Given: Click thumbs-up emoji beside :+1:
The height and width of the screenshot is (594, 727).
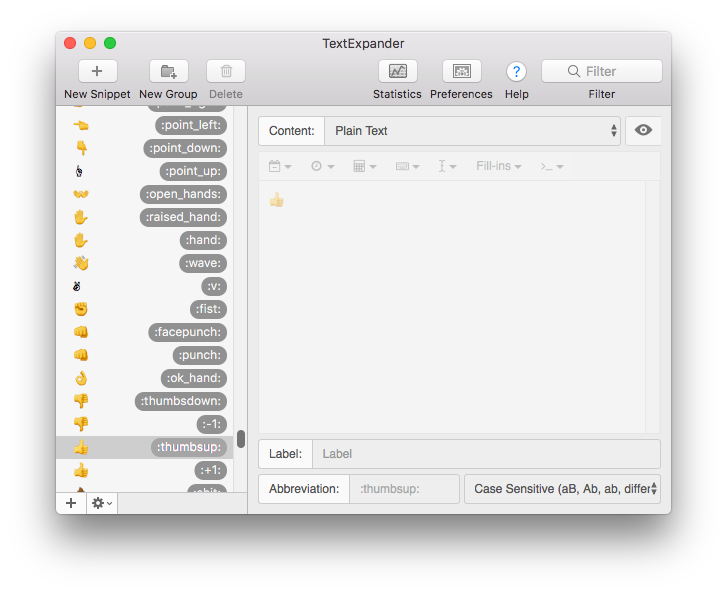Looking at the screenshot, I should (x=81, y=470).
